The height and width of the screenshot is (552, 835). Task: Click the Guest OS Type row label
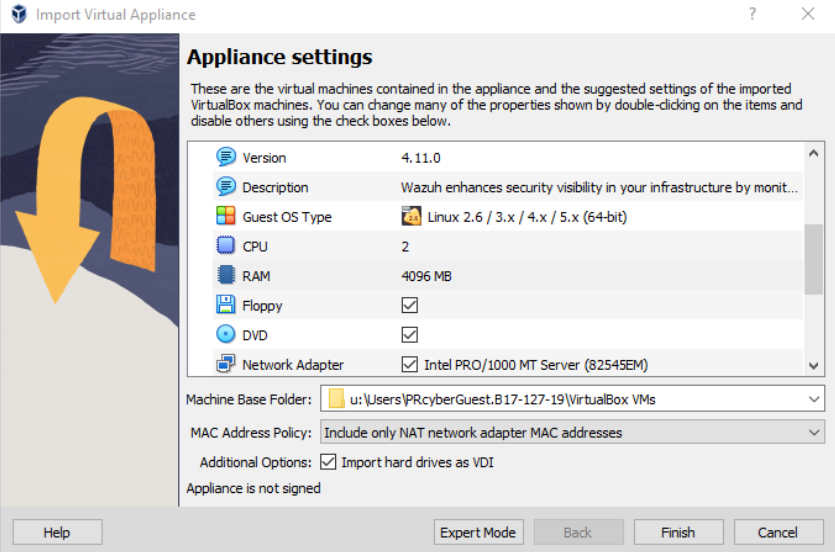coord(287,217)
